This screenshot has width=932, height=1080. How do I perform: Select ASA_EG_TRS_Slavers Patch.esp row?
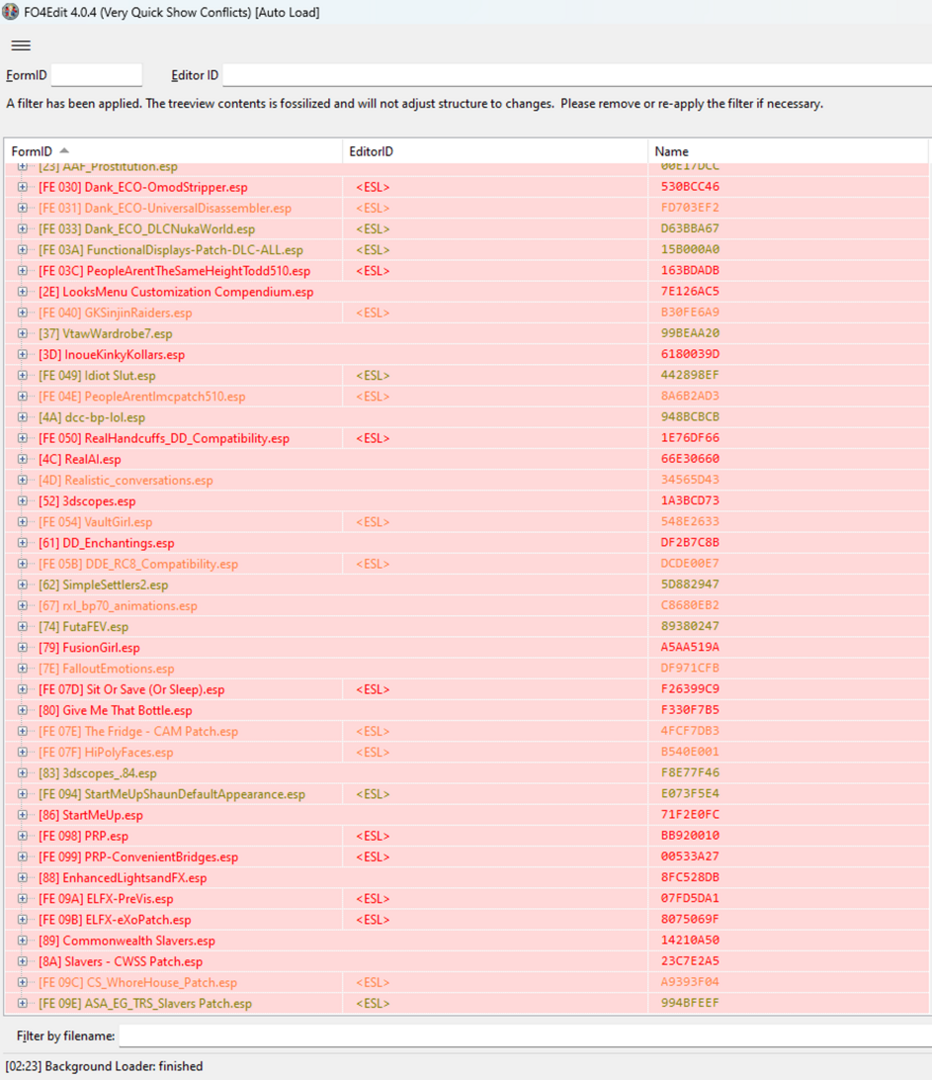click(x=466, y=1003)
